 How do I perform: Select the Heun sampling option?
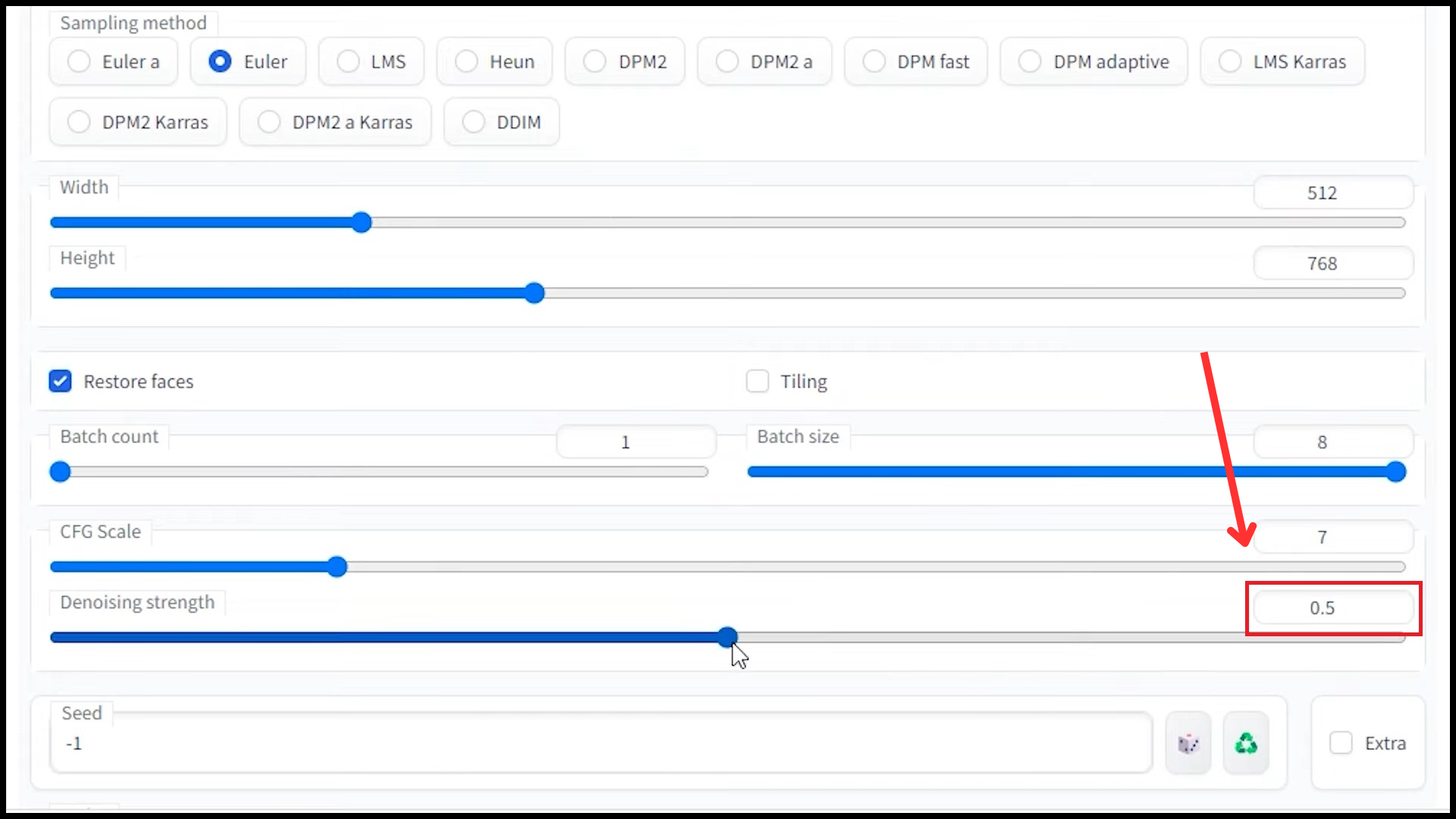466,61
